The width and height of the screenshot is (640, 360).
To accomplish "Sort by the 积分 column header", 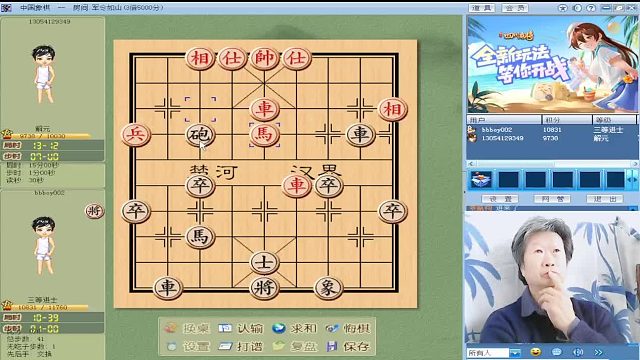I will pyautogui.click(x=567, y=120).
